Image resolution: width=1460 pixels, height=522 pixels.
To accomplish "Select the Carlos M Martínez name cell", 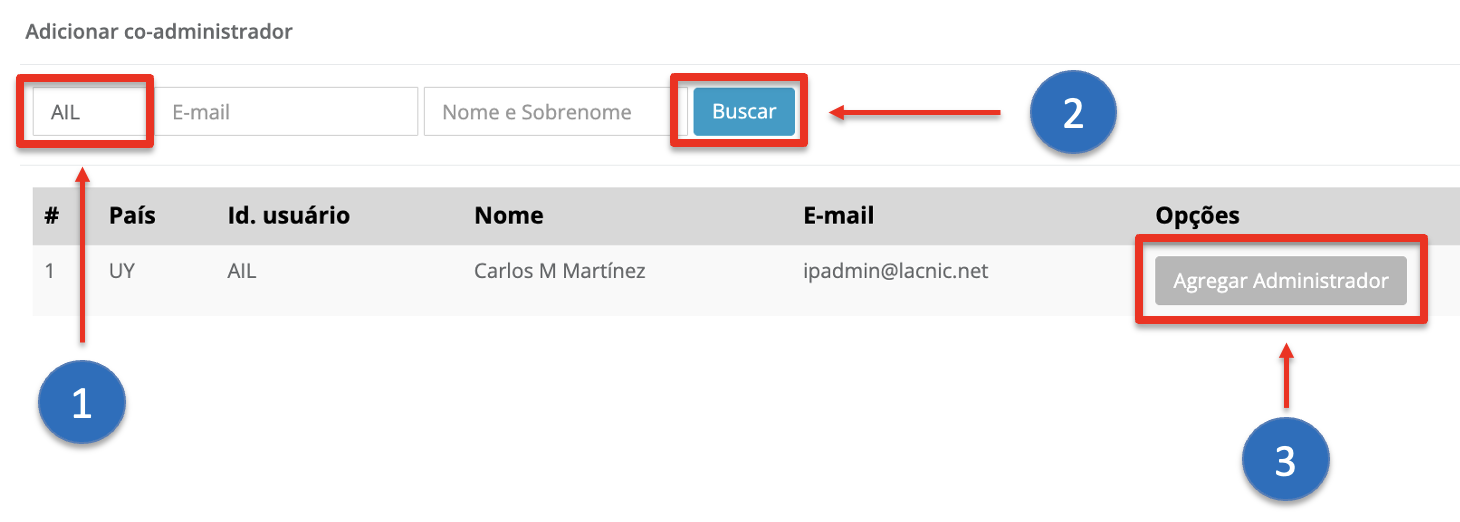I will click(560, 271).
